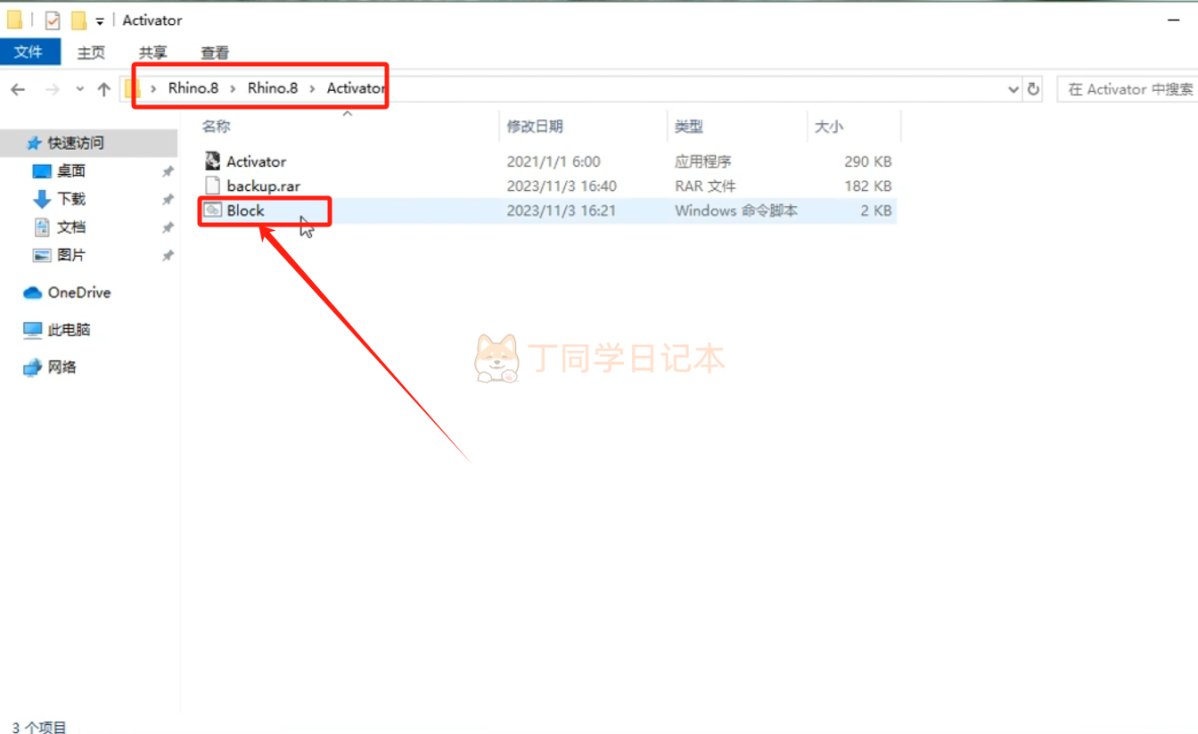Click the Back navigation arrow
Screen dimensions: 1198x734
[x=18, y=89]
